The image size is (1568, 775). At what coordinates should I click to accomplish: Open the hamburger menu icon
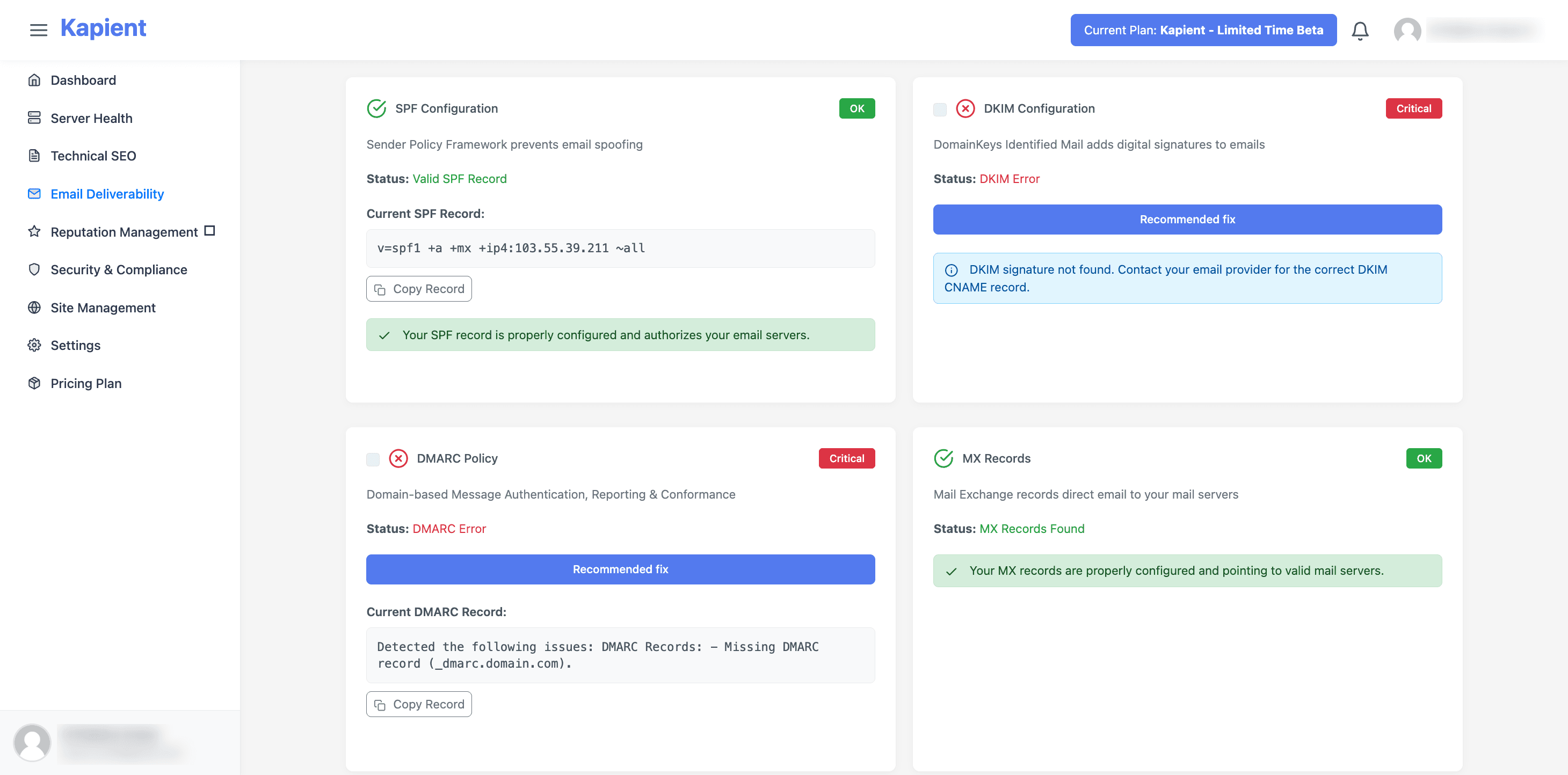tap(38, 30)
